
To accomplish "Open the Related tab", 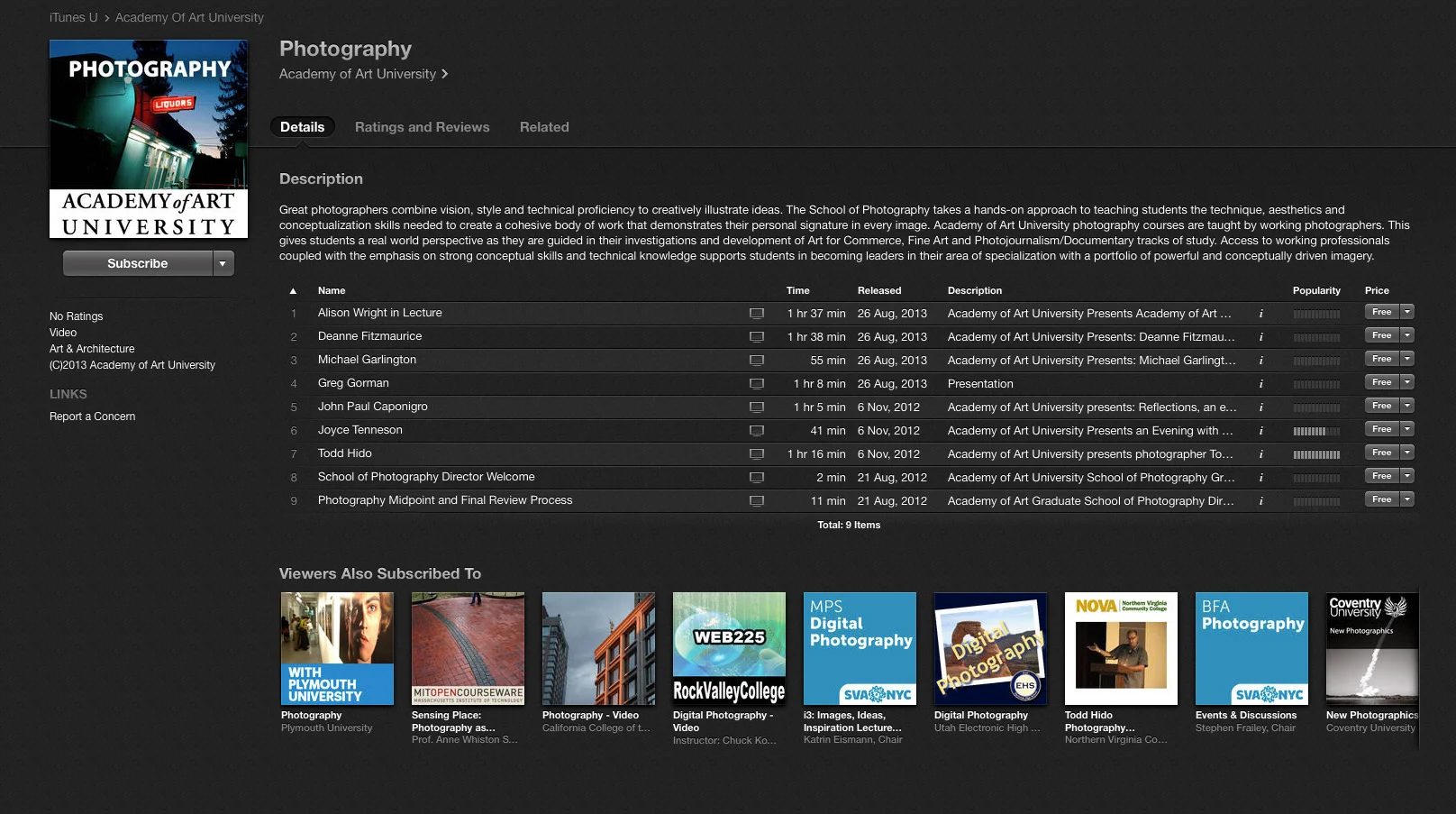I will click(544, 127).
